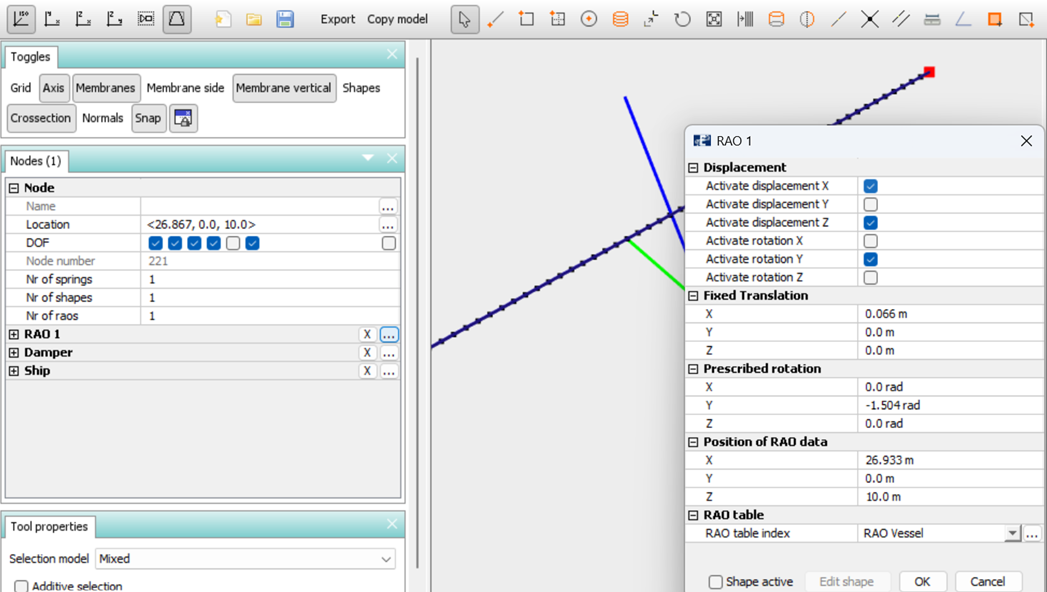Enable Additive selection checkbox
1047x592 pixels.
pyautogui.click(x=21, y=586)
